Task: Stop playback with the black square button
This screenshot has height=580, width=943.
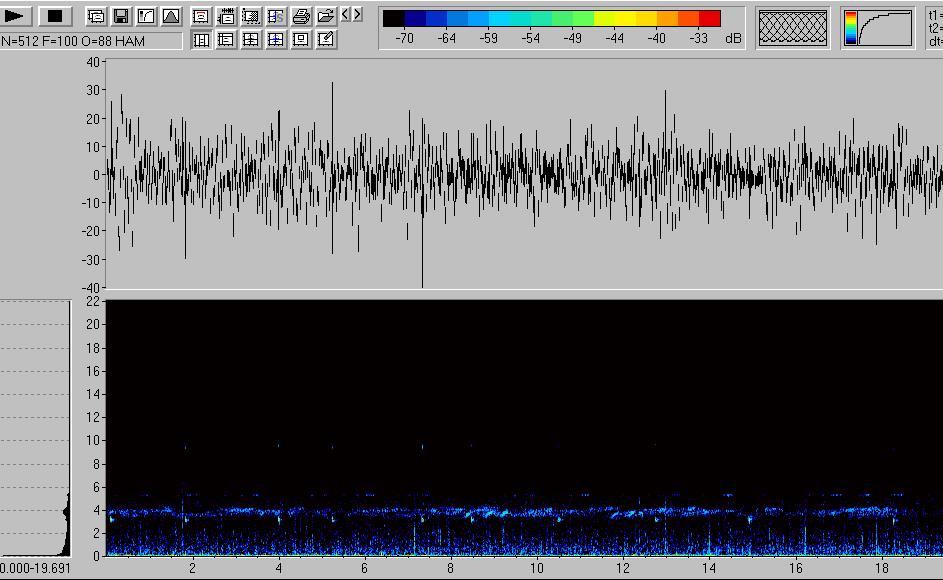Action: coord(55,16)
